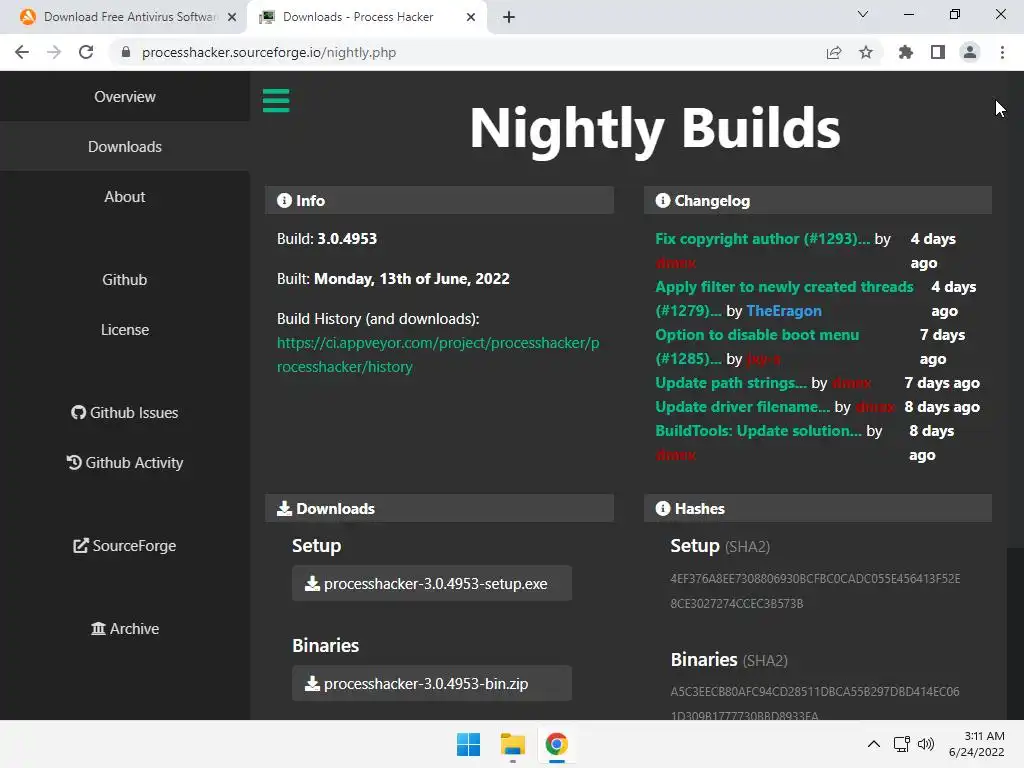Open the Archive page
The image size is (1024, 768).
(x=125, y=629)
